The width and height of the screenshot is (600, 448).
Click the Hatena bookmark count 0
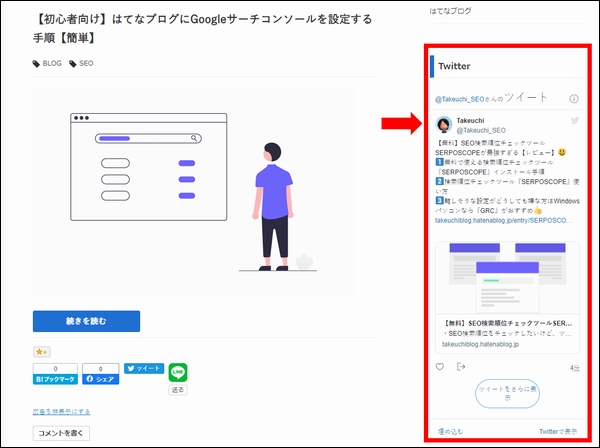tap(55, 369)
